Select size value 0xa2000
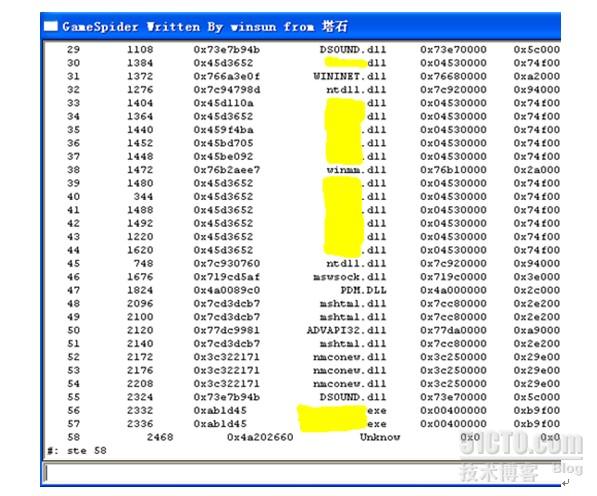Viewport: 597px width, 496px height. tap(536, 76)
